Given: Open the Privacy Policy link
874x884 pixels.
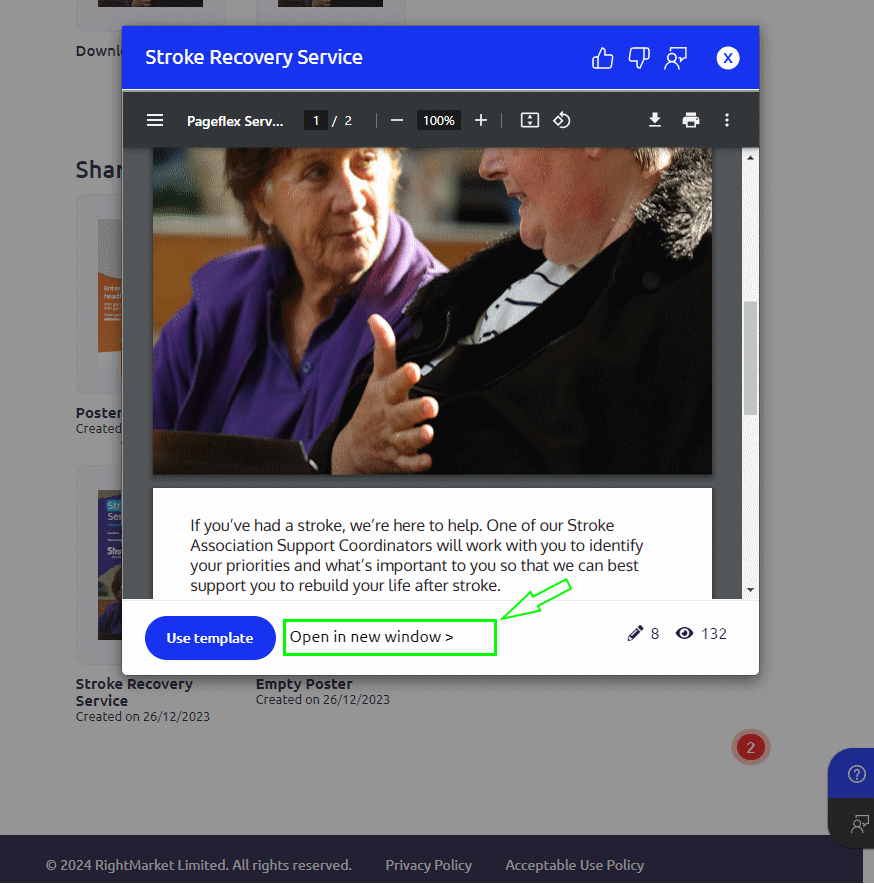Looking at the screenshot, I should click(x=428, y=865).
